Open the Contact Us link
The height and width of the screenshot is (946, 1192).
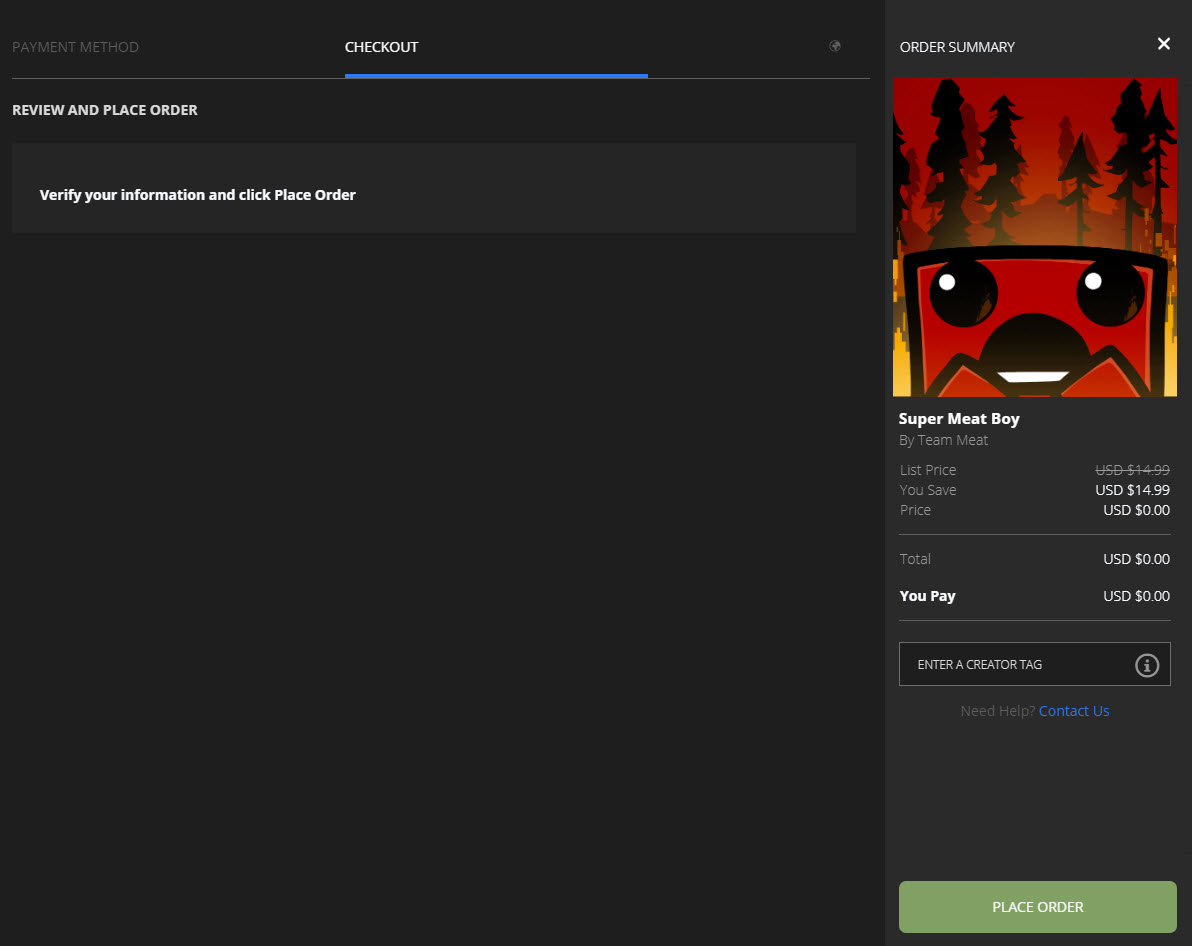[x=1074, y=711]
